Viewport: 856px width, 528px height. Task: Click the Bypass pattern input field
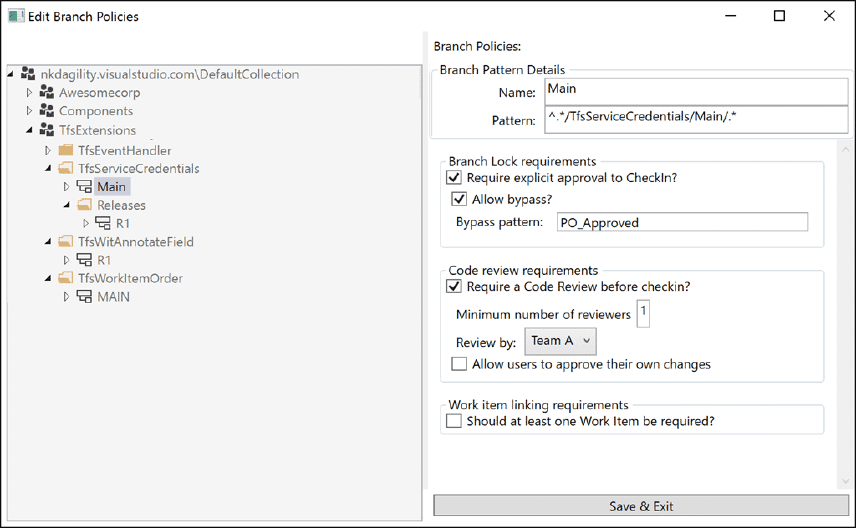click(x=682, y=222)
